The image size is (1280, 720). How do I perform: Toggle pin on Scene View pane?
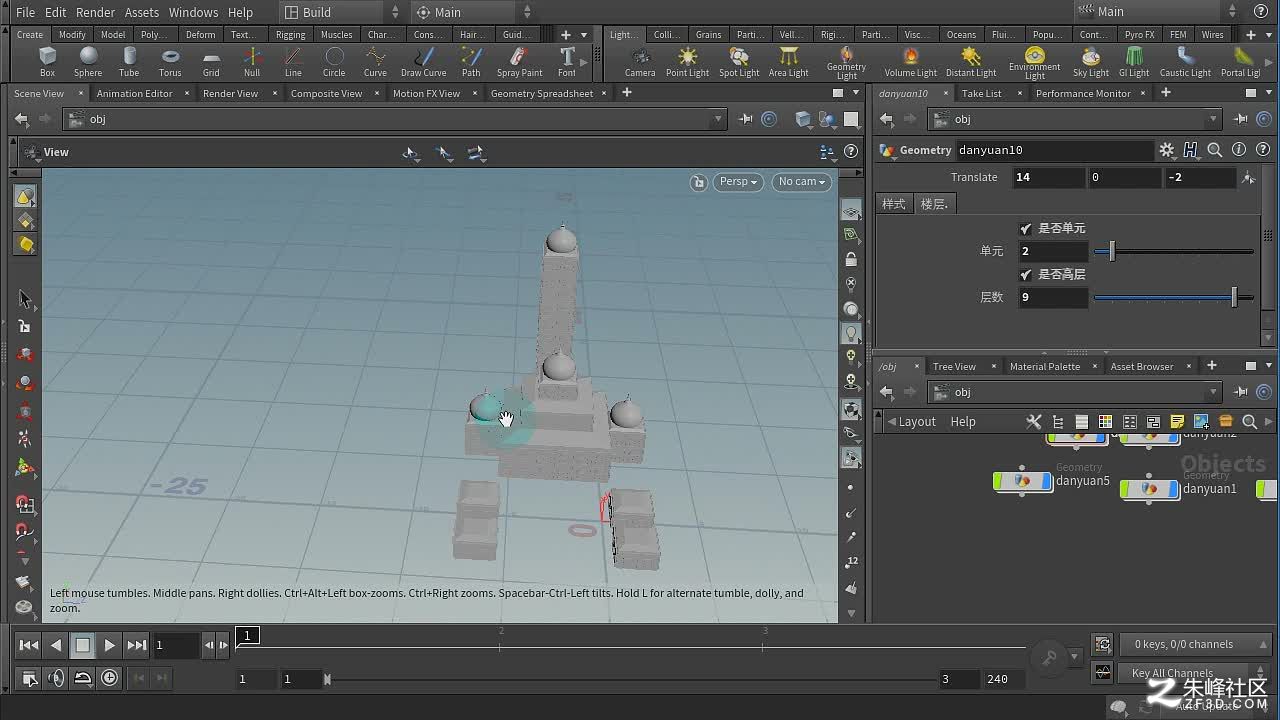pos(745,119)
